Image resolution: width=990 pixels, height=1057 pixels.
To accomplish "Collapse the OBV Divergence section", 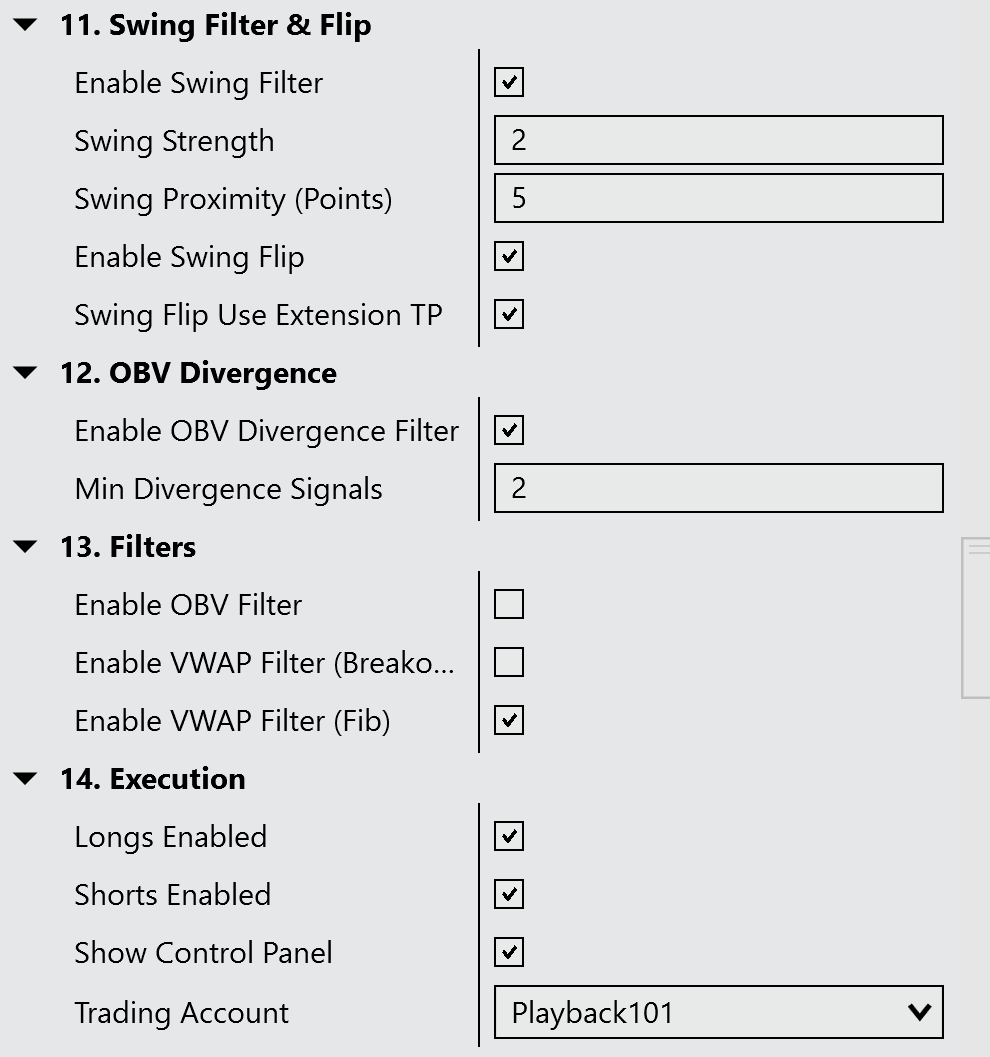I will [26, 374].
